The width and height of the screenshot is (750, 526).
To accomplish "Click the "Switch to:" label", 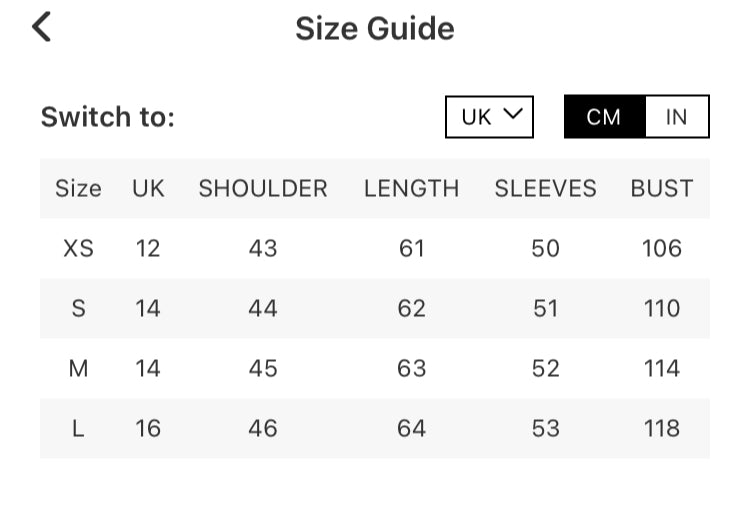I will tap(107, 117).
